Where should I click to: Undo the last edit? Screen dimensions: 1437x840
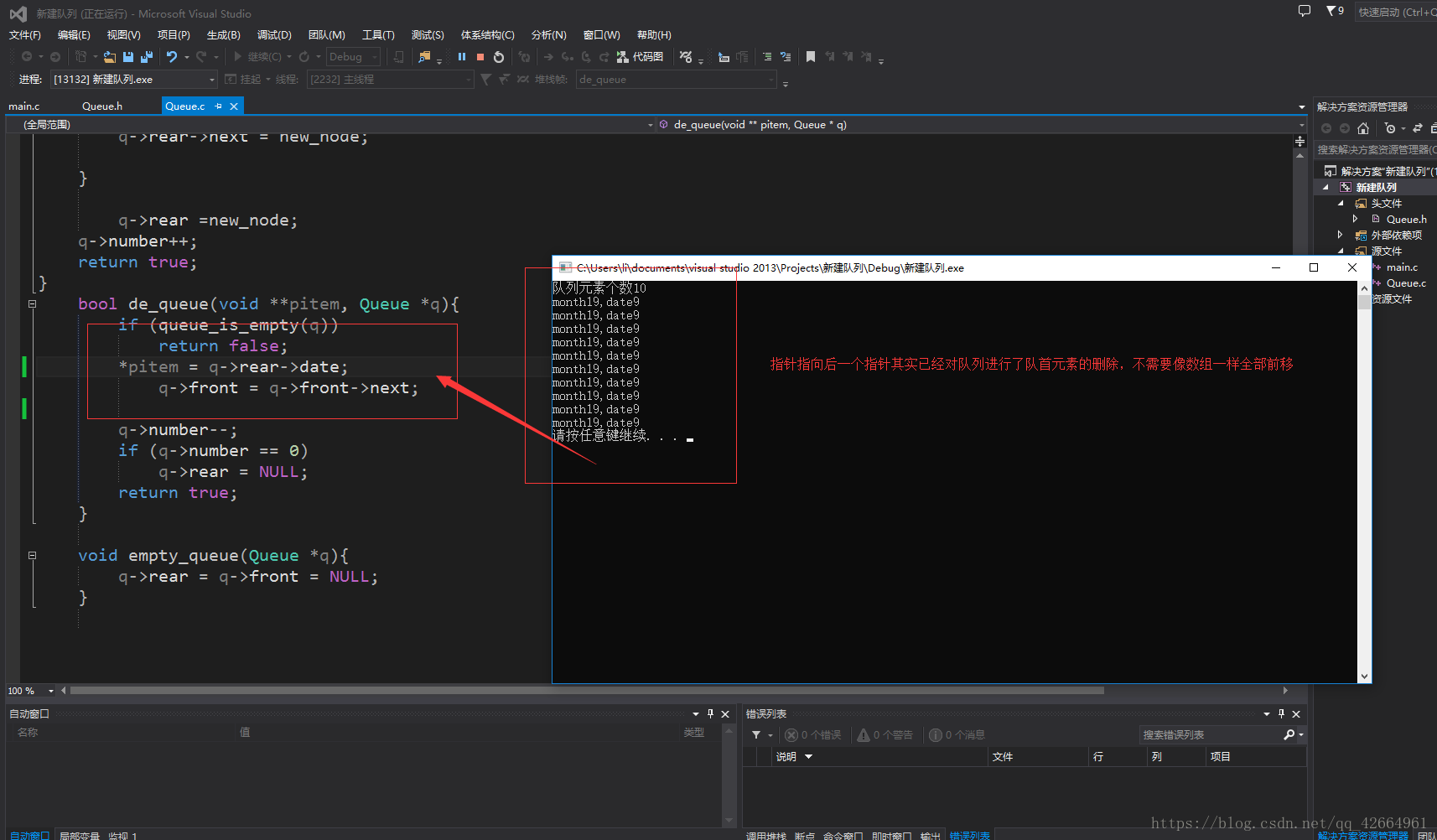point(172,57)
